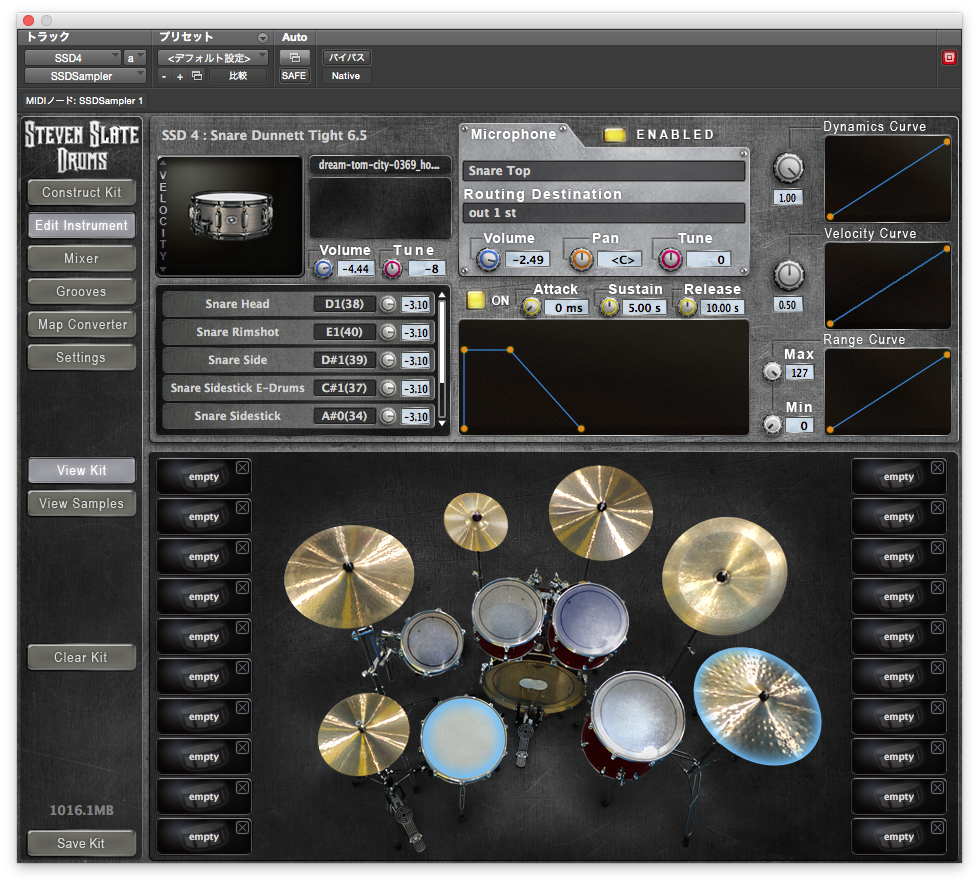Select the hi-hat cymbal in the kit
This screenshot has width=979, height=884.
(x=364, y=734)
